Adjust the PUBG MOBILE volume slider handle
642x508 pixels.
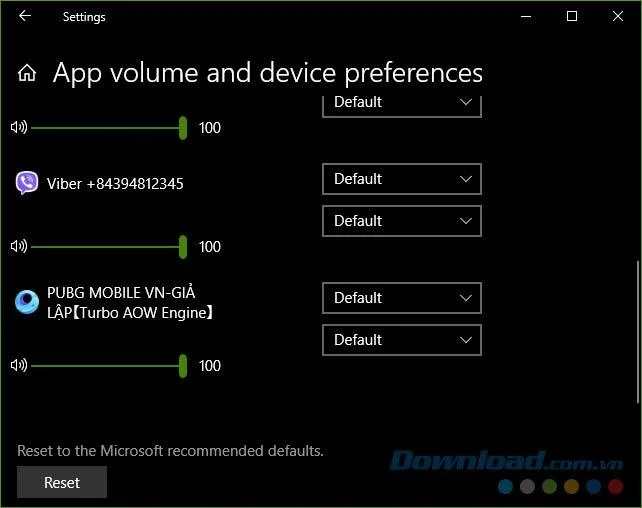coord(183,366)
